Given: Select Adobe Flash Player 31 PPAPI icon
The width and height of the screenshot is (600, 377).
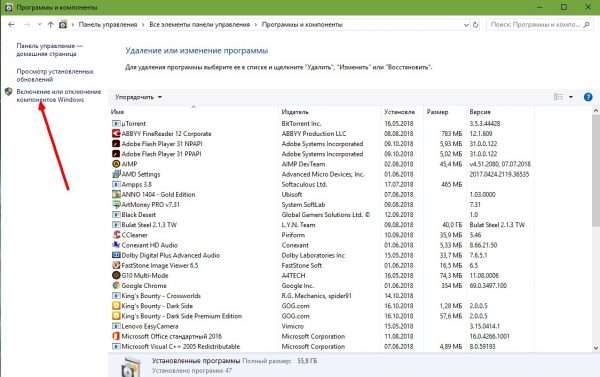Looking at the screenshot, I should click(x=116, y=154).
